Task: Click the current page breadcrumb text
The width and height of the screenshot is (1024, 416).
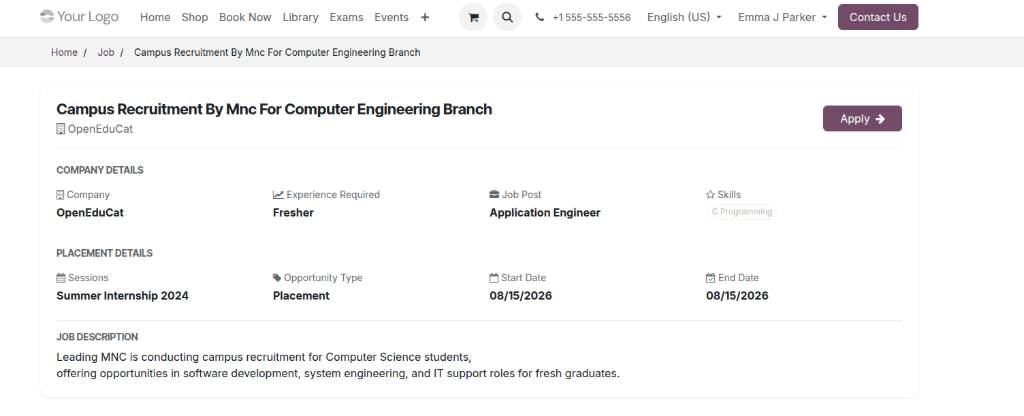Action: pos(277,52)
